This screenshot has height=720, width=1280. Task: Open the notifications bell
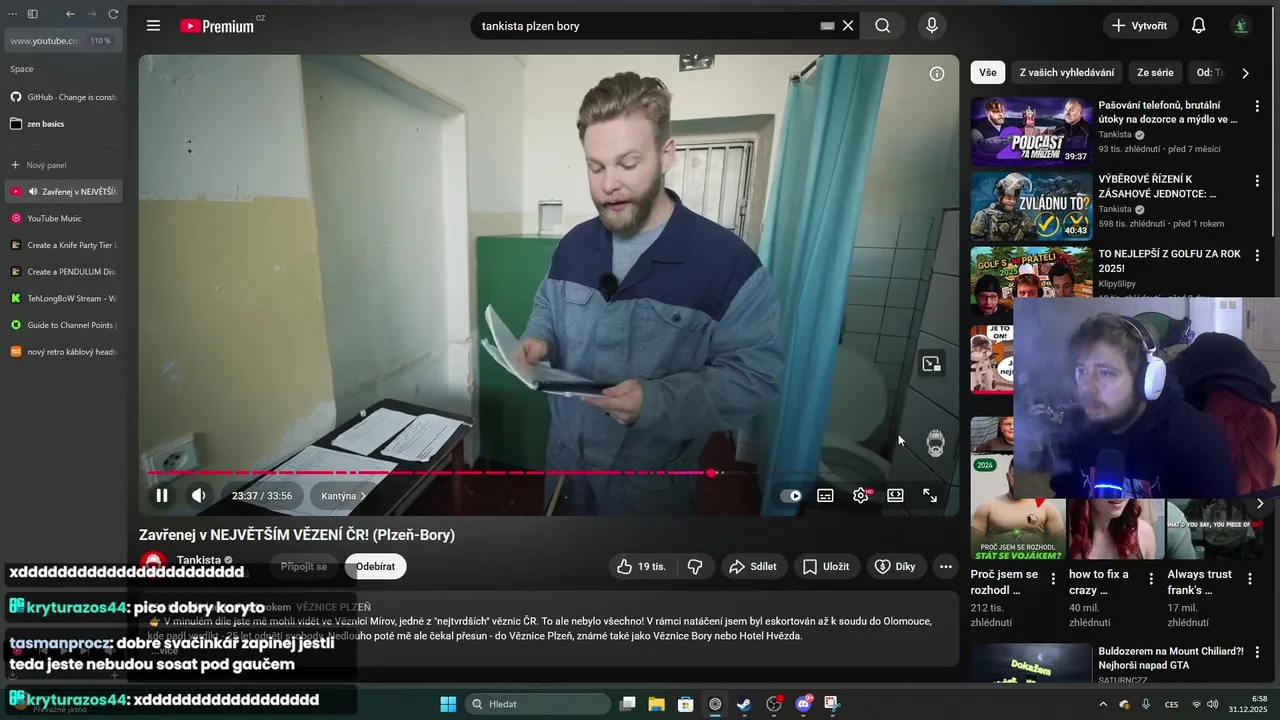click(x=1198, y=26)
